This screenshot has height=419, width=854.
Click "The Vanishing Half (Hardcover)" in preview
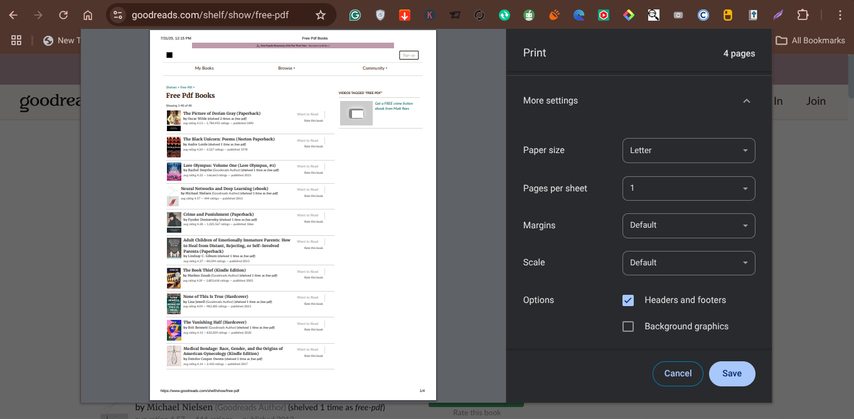point(215,323)
